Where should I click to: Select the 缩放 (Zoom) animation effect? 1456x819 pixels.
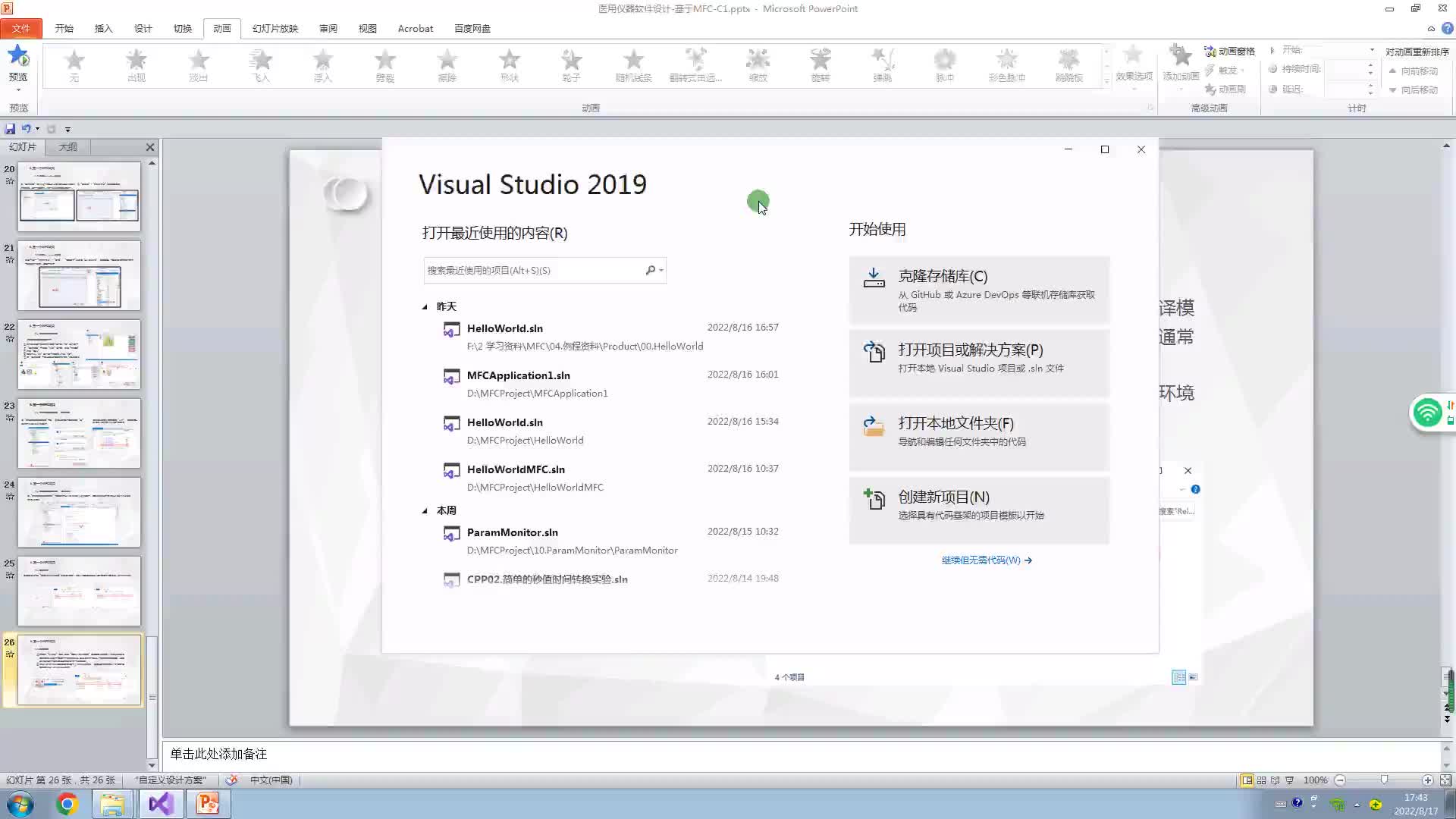(x=758, y=65)
